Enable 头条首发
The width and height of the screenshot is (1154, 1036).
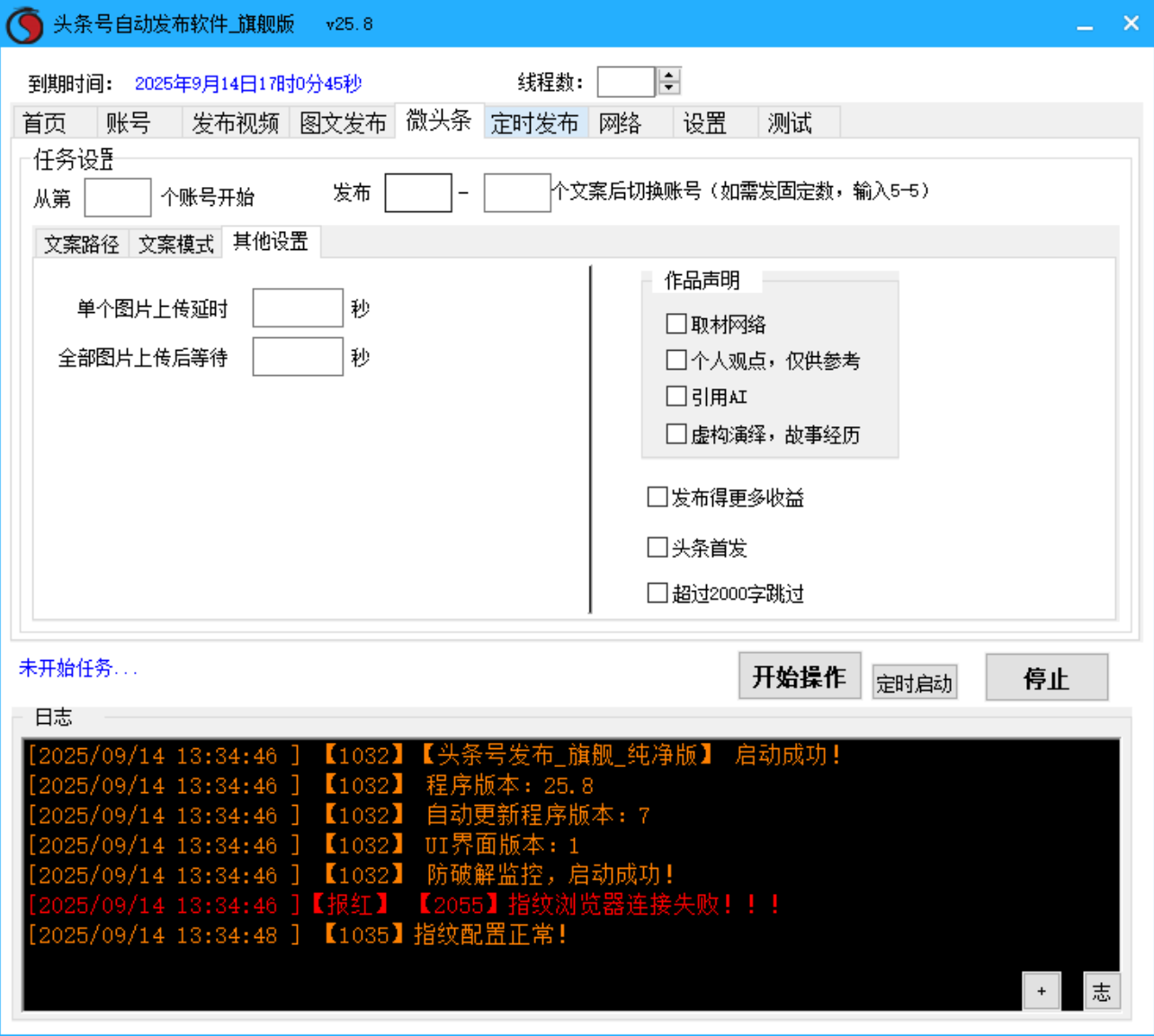(x=657, y=547)
